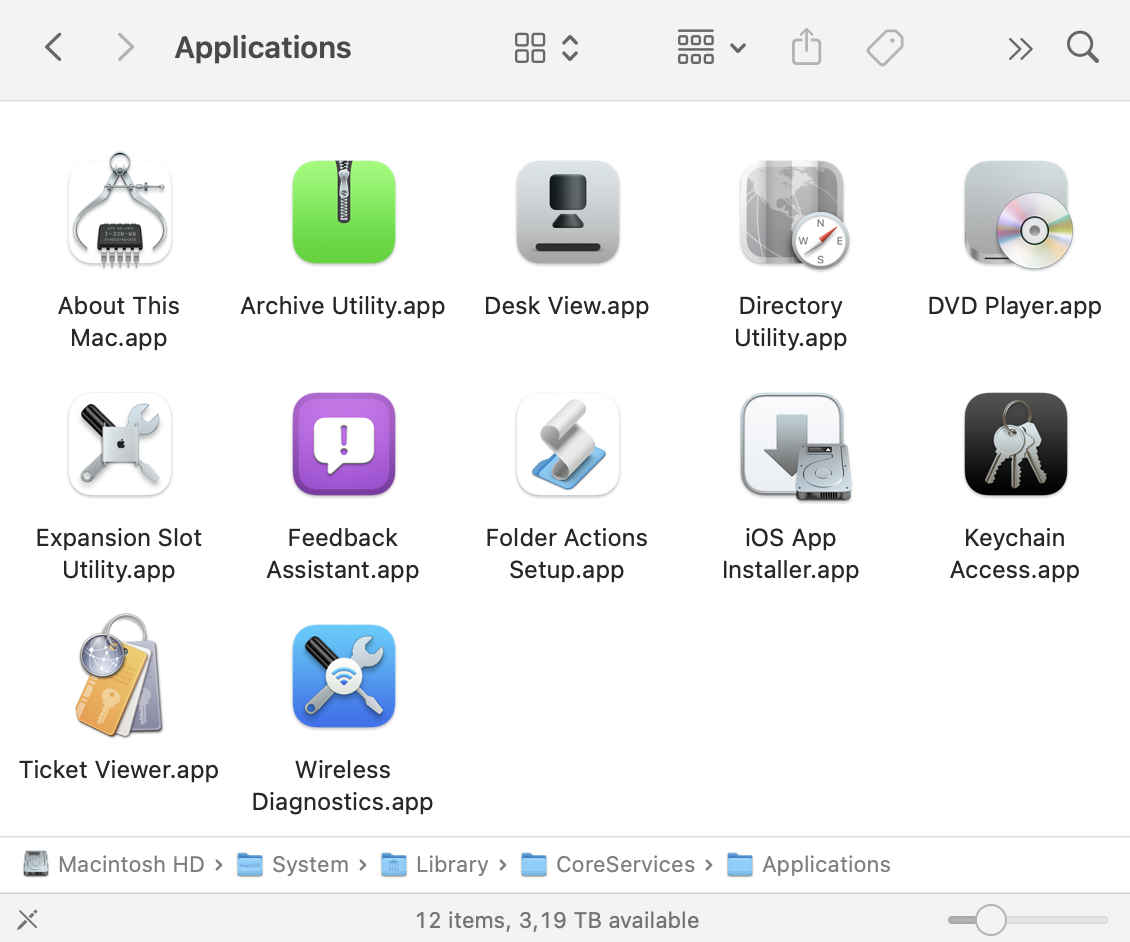The height and width of the screenshot is (942, 1130).
Task: Select Archive Utility.app
Action: pos(344,212)
